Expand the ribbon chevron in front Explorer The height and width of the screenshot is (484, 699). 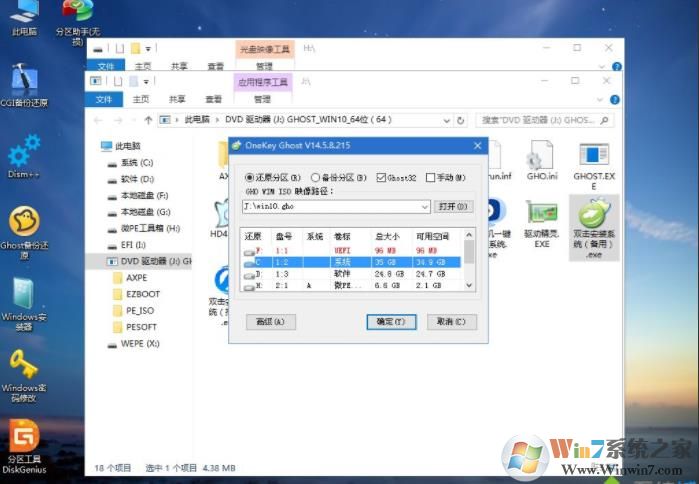[x=600, y=100]
